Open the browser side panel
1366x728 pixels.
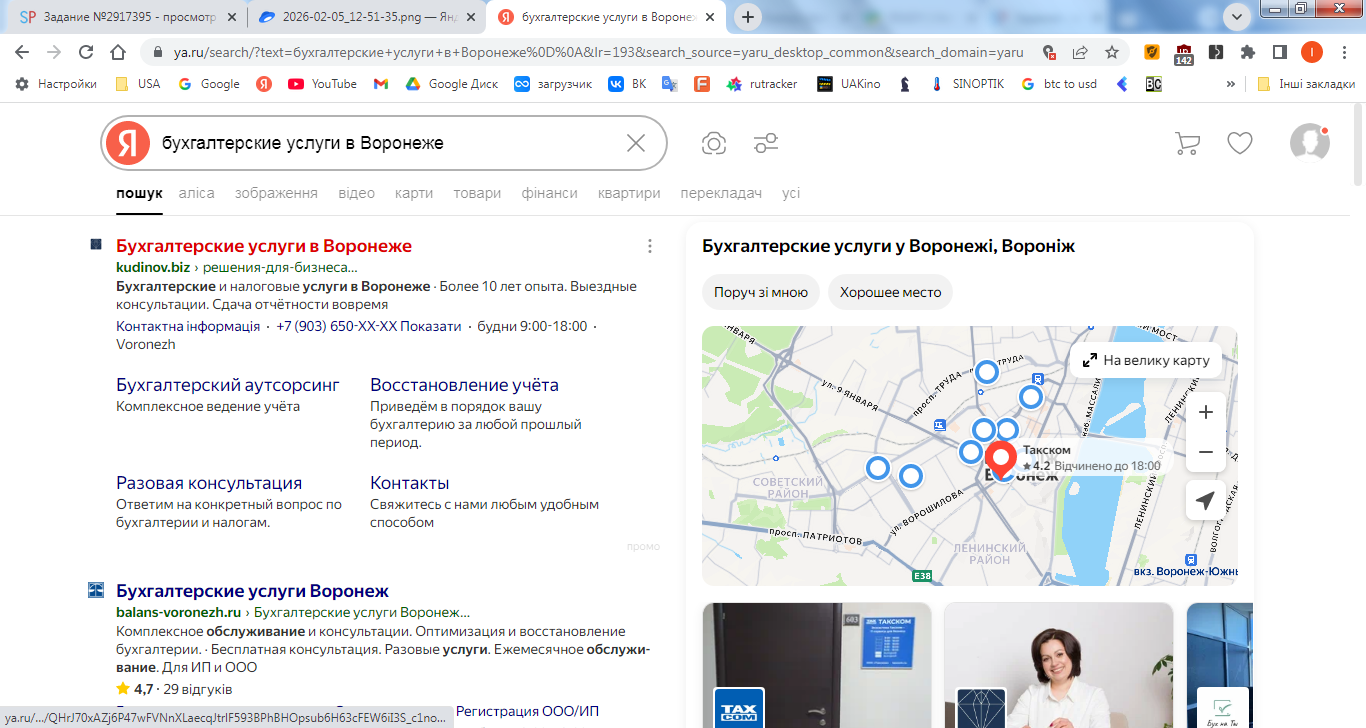[x=1280, y=52]
